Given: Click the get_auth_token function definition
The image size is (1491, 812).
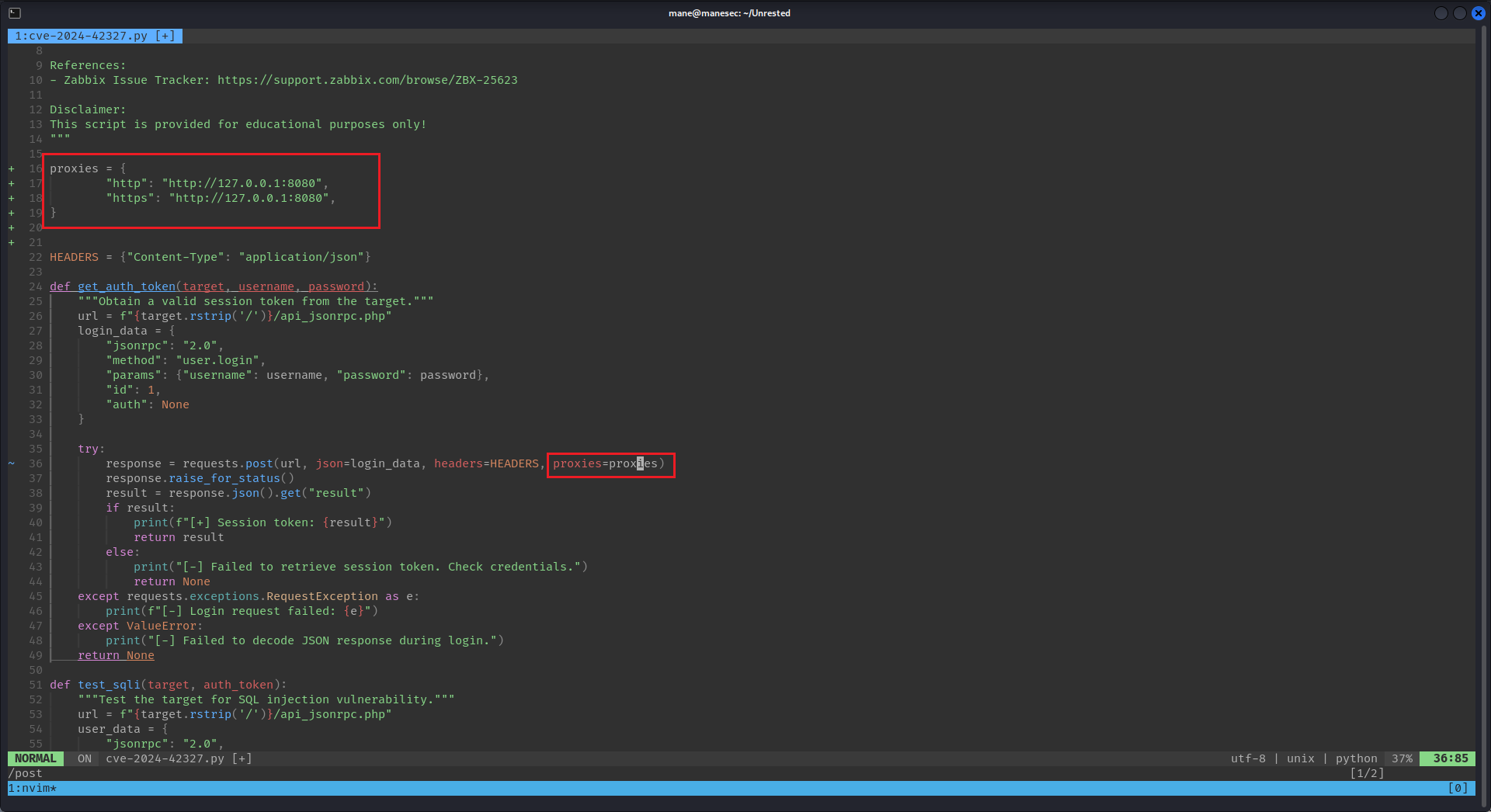Looking at the screenshot, I should click(x=214, y=286).
